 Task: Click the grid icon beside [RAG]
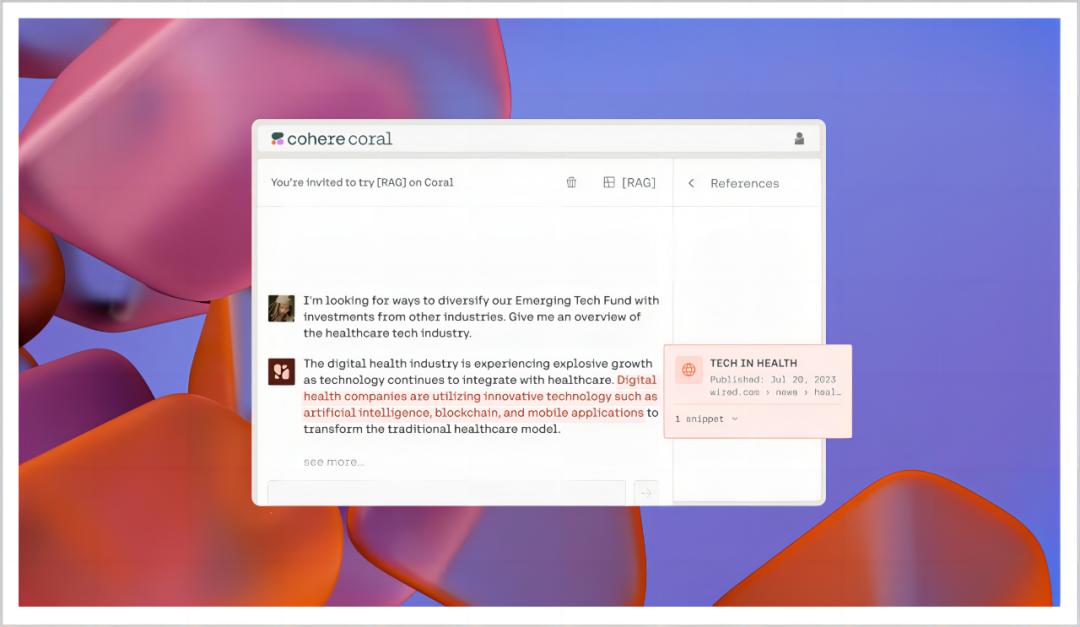609,183
